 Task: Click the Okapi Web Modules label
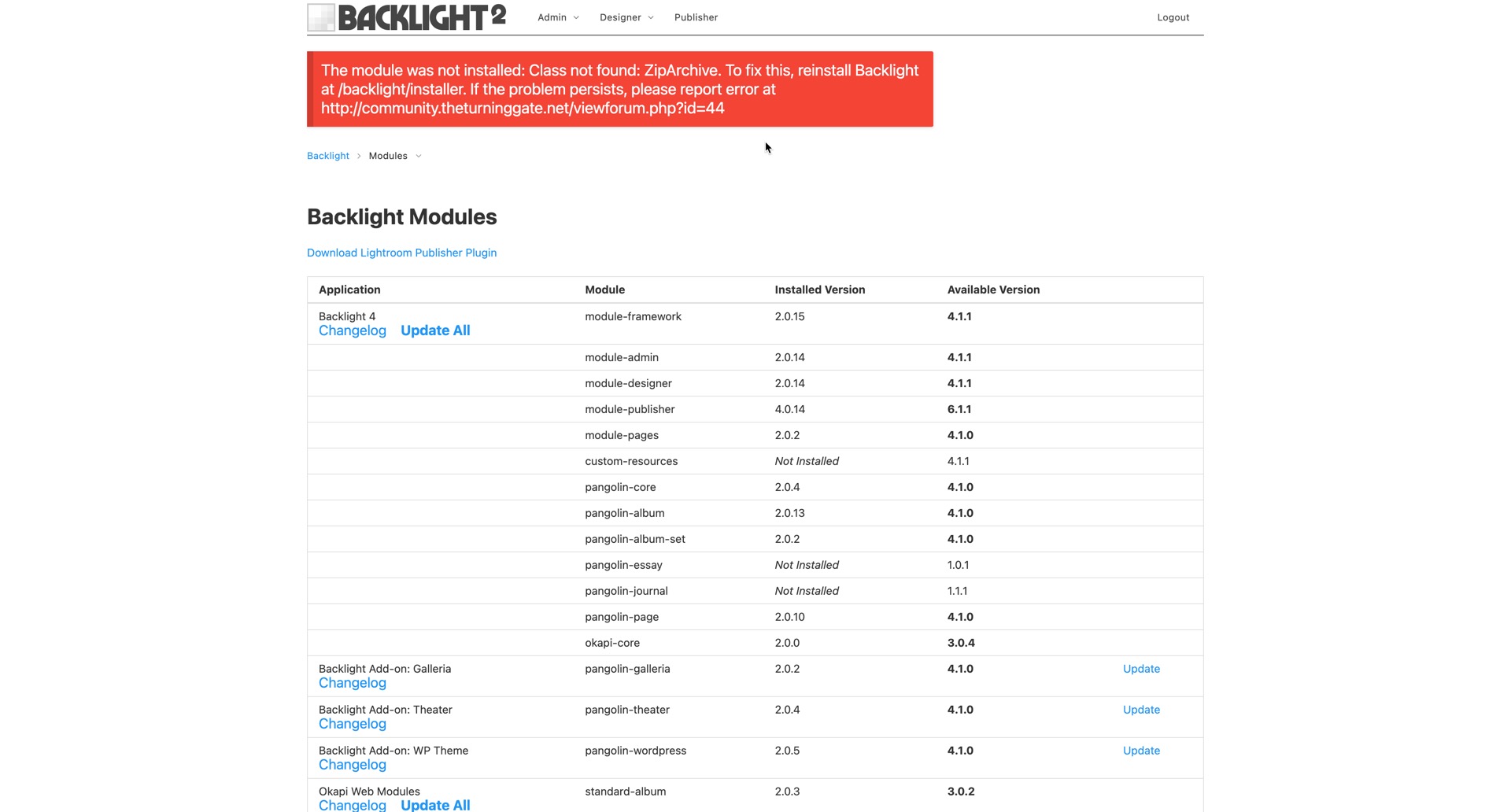pyautogui.click(x=369, y=792)
